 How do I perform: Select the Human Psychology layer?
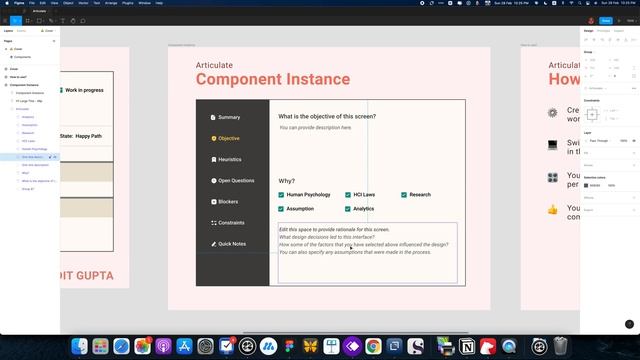point(34,149)
